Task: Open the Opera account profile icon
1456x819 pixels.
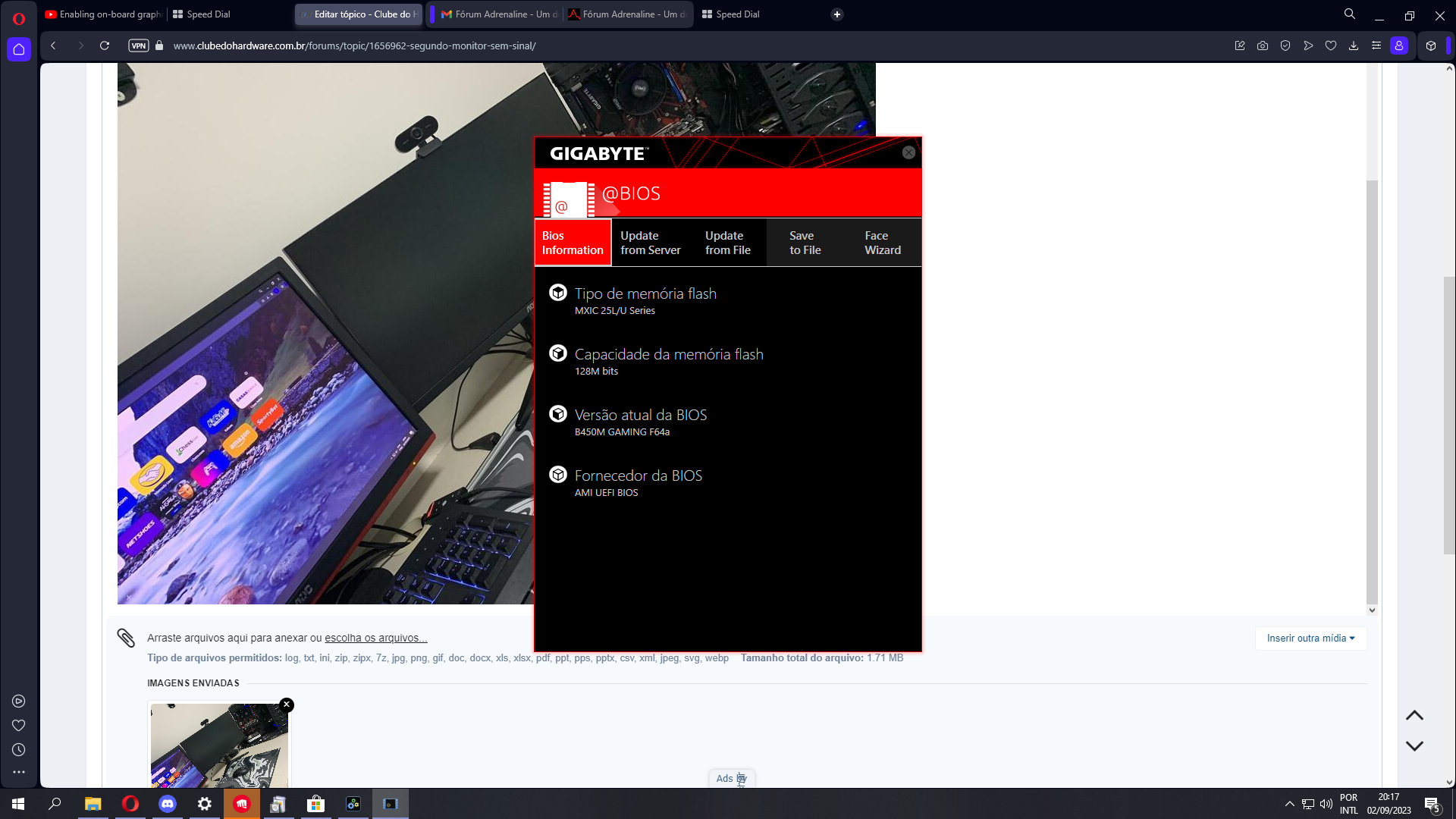Action: (x=1399, y=45)
